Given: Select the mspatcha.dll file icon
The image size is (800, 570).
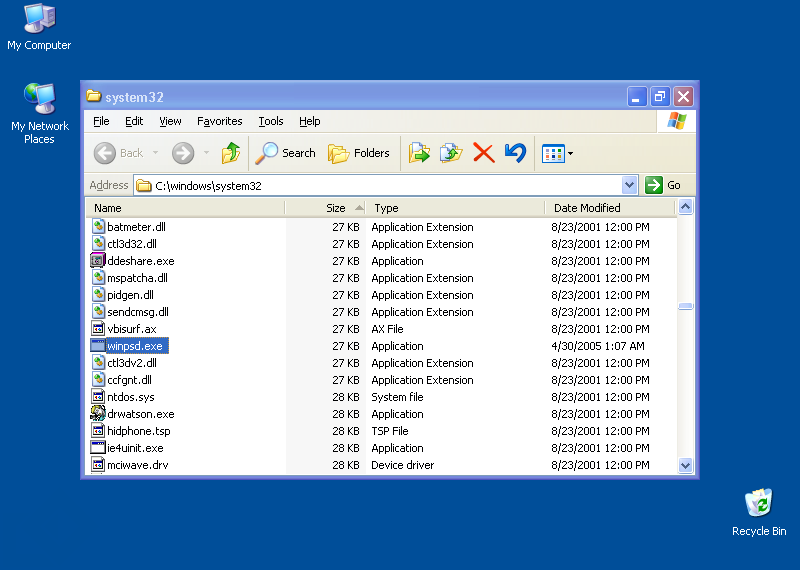Looking at the screenshot, I should coord(98,277).
